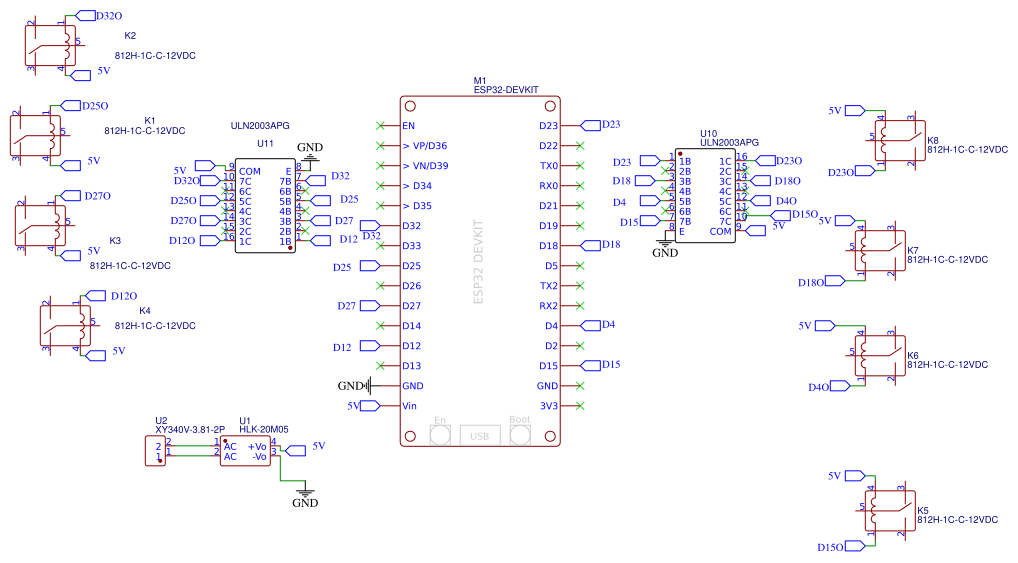Select the K1 relay symbol
This screenshot has height=563, width=1018.
[36, 136]
